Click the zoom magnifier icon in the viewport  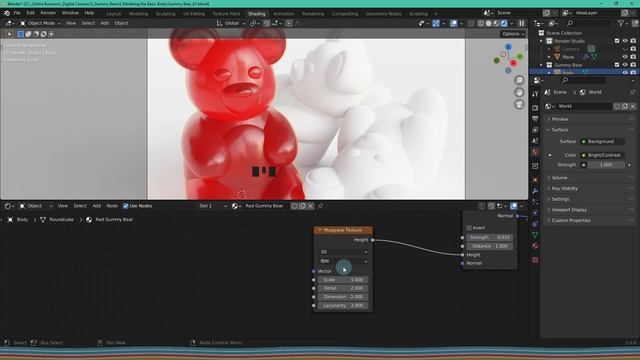(x=519, y=80)
